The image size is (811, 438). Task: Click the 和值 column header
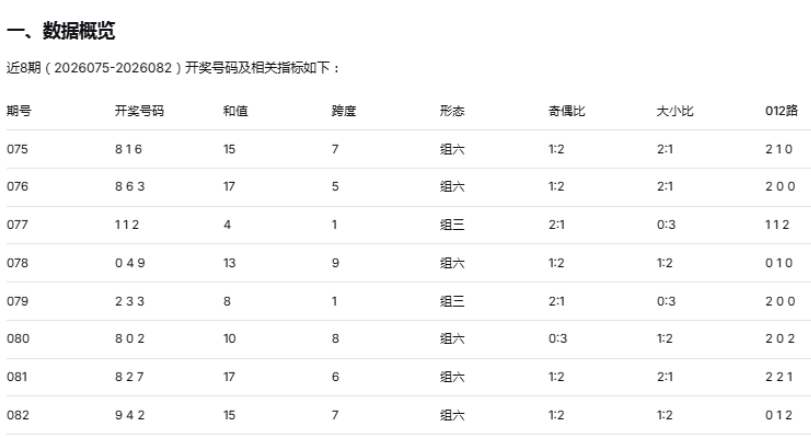pyautogui.click(x=235, y=110)
